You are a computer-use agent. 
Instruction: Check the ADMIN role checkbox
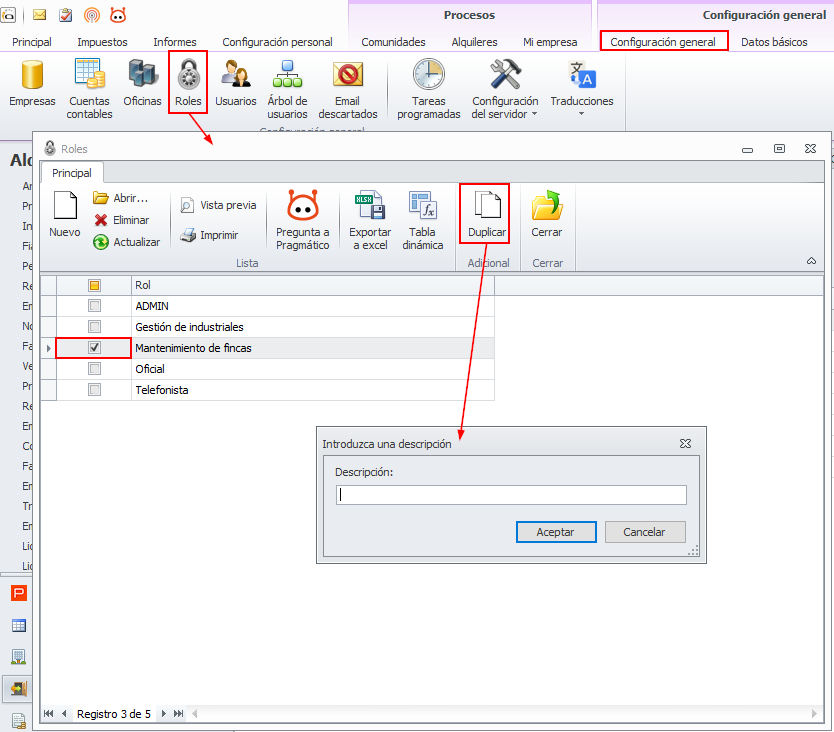tap(94, 306)
